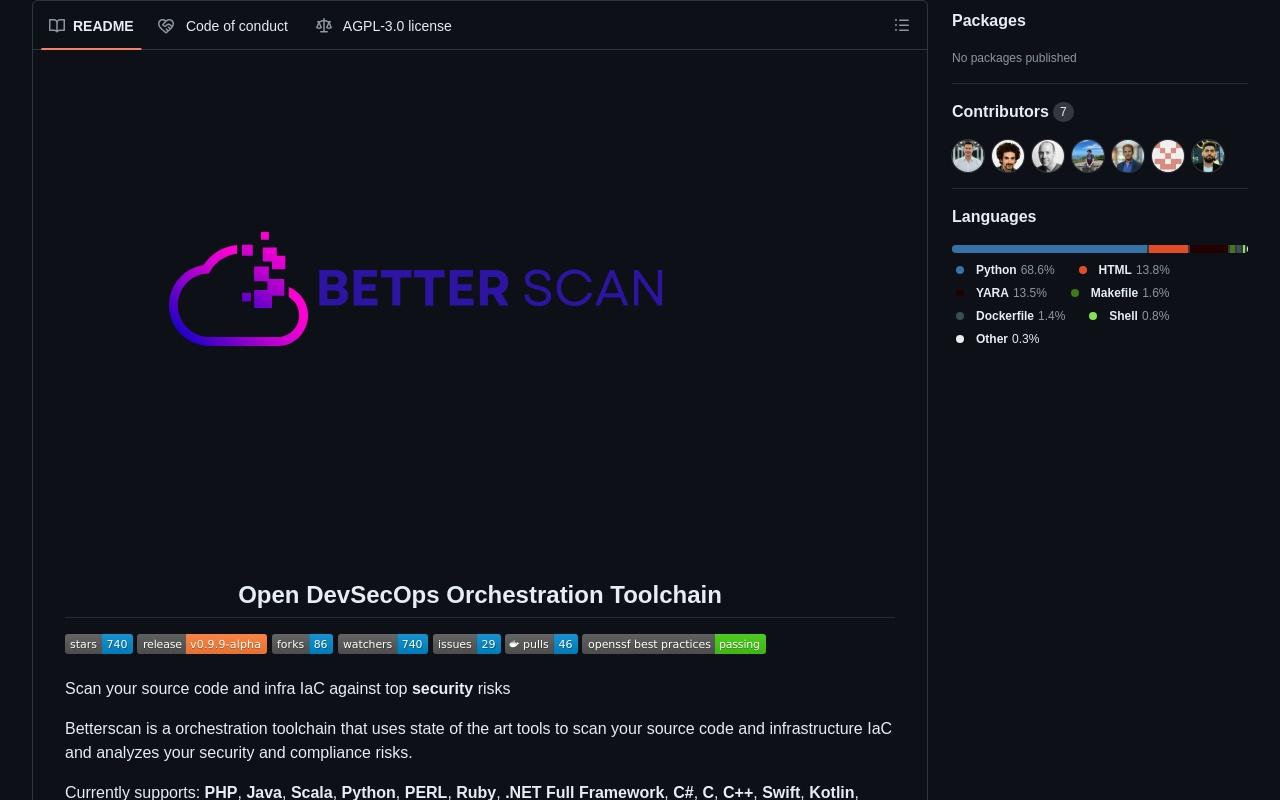Open third contributor avatar, grayscale portrait
The height and width of the screenshot is (800, 1280).
click(1048, 156)
